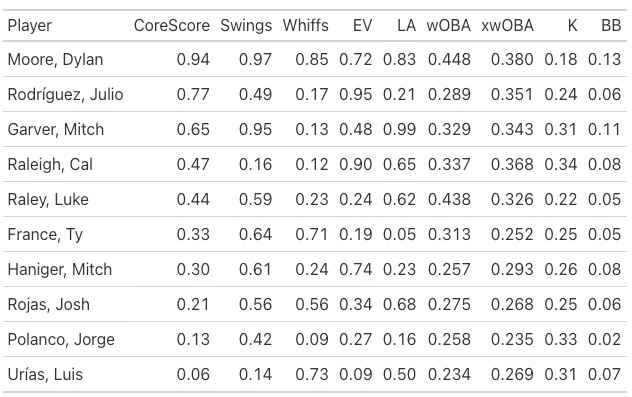632x397 pixels.
Task: Click Haniger, Mitch's CoreScore 0.30
Action: 193,270
